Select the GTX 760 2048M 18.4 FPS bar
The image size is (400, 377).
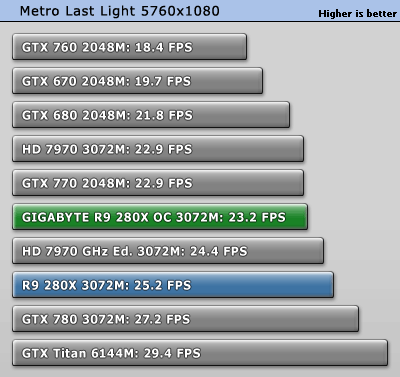pos(130,47)
